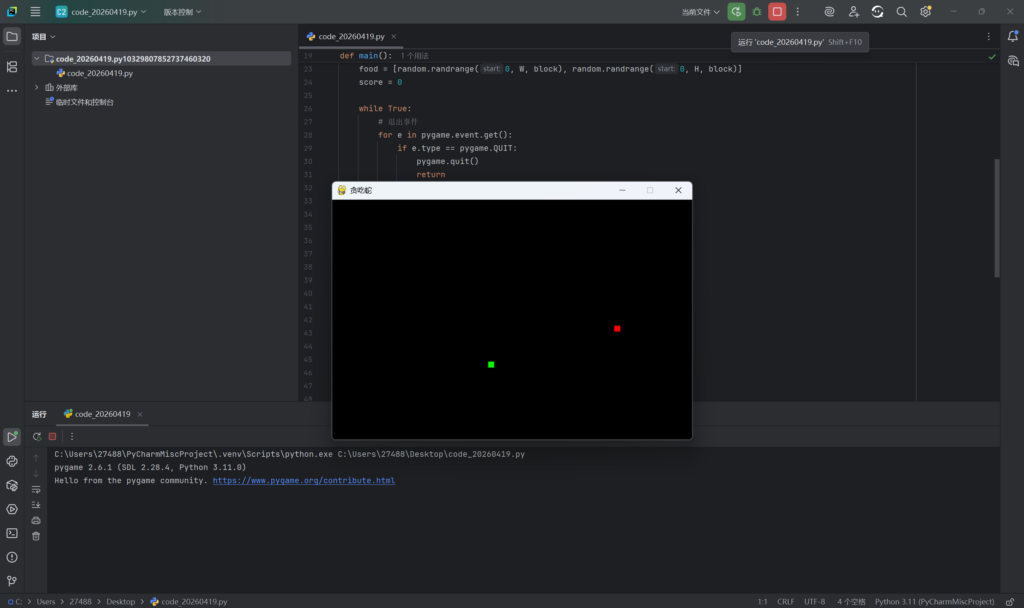The image size is (1024, 608).
Task: Click the rerun button in the top toolbar
Action: (736, 12)
